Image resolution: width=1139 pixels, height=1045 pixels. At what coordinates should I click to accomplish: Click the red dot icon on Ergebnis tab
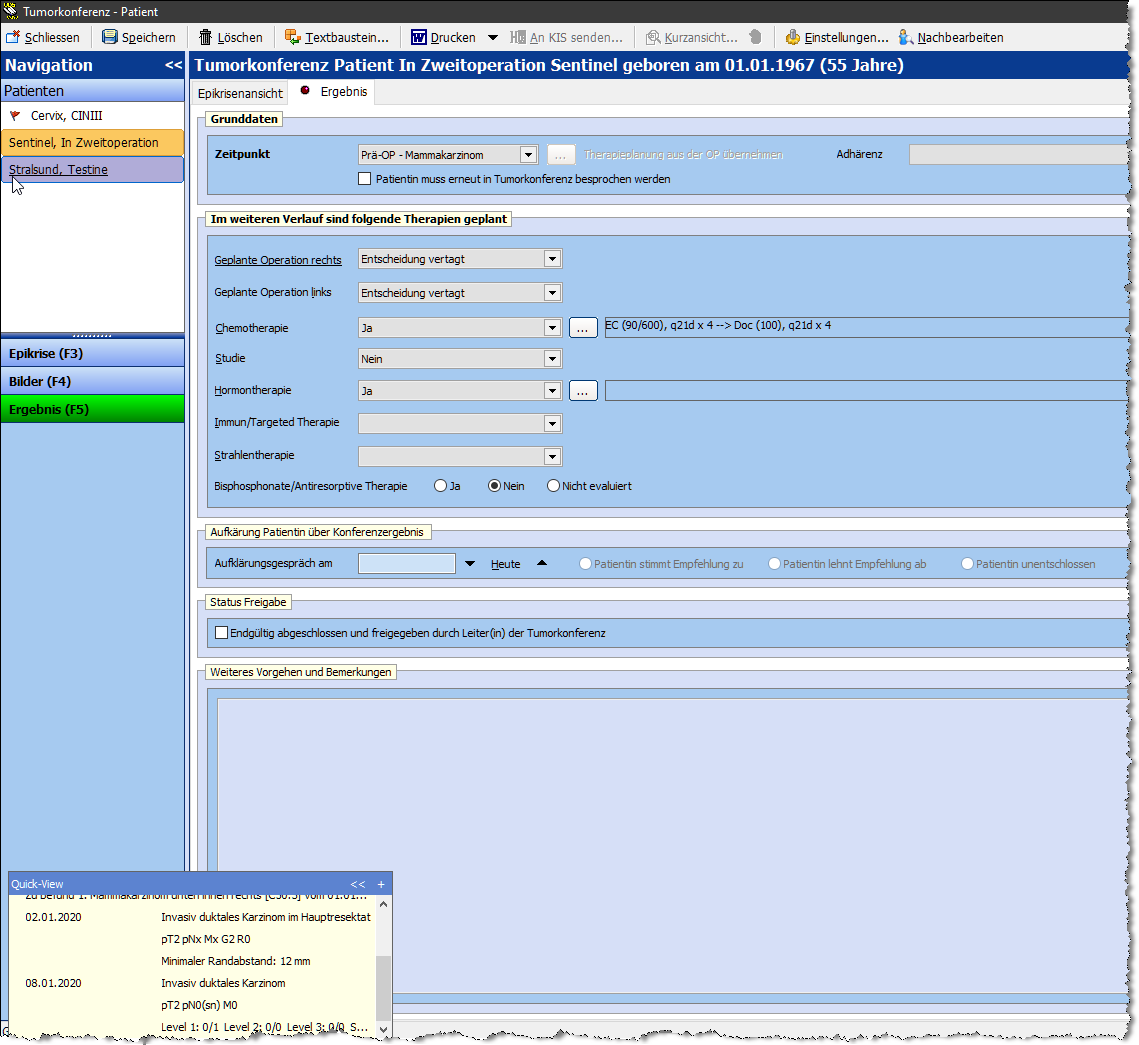pos(305,91)
